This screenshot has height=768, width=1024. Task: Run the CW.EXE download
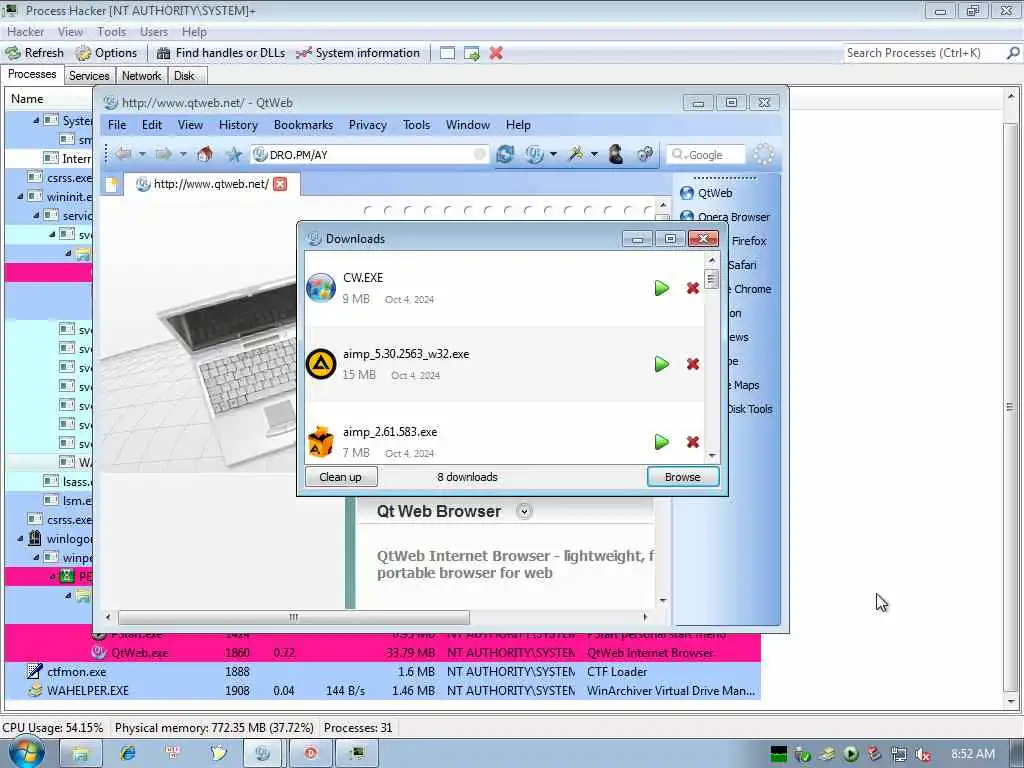662,288
